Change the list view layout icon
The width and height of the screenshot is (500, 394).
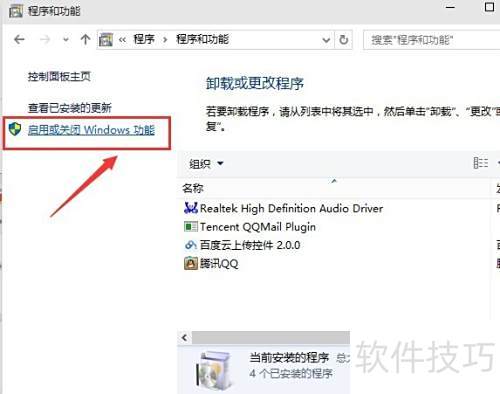point(481,163)
